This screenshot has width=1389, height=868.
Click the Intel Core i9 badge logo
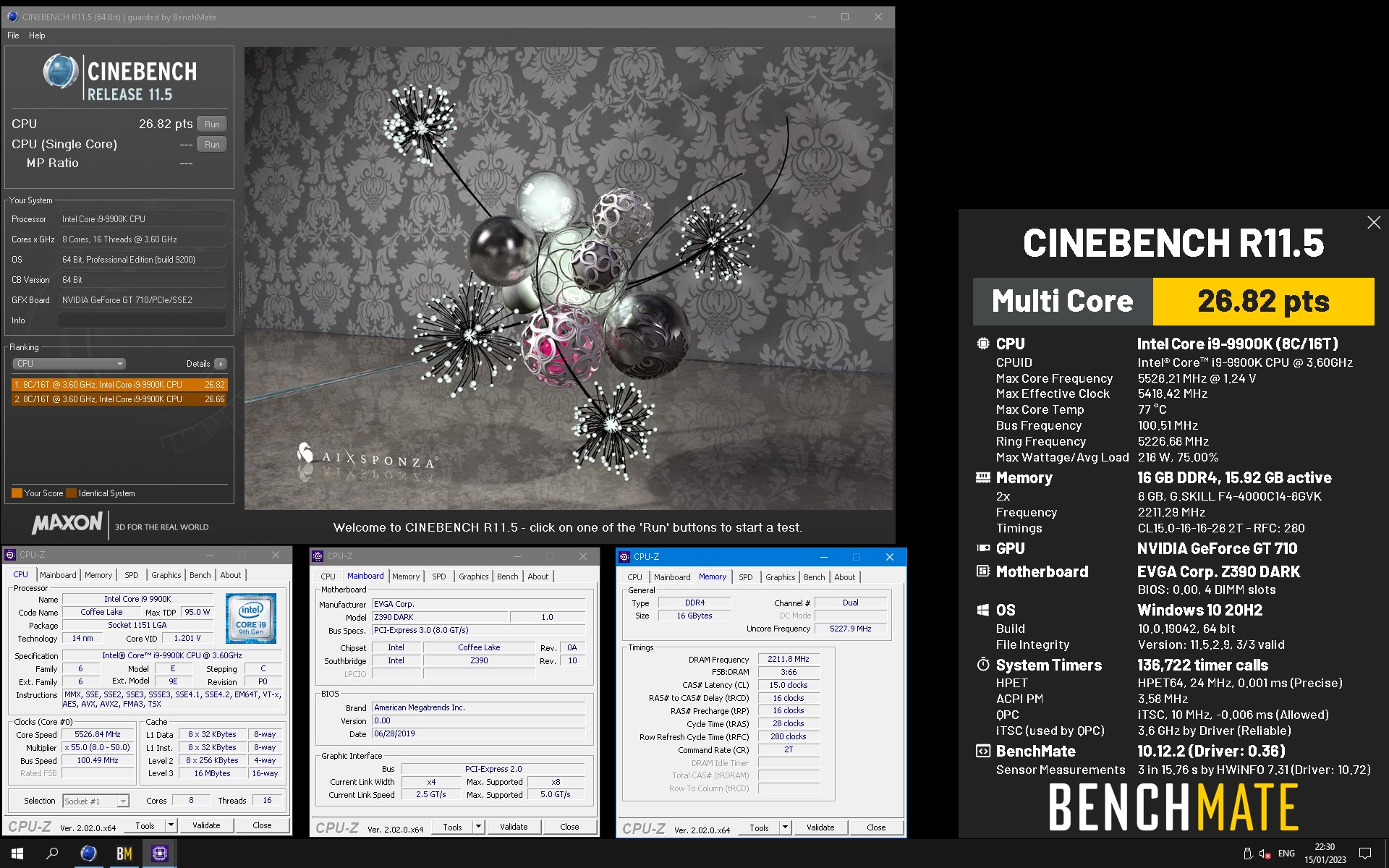click(x=251, y=618)
